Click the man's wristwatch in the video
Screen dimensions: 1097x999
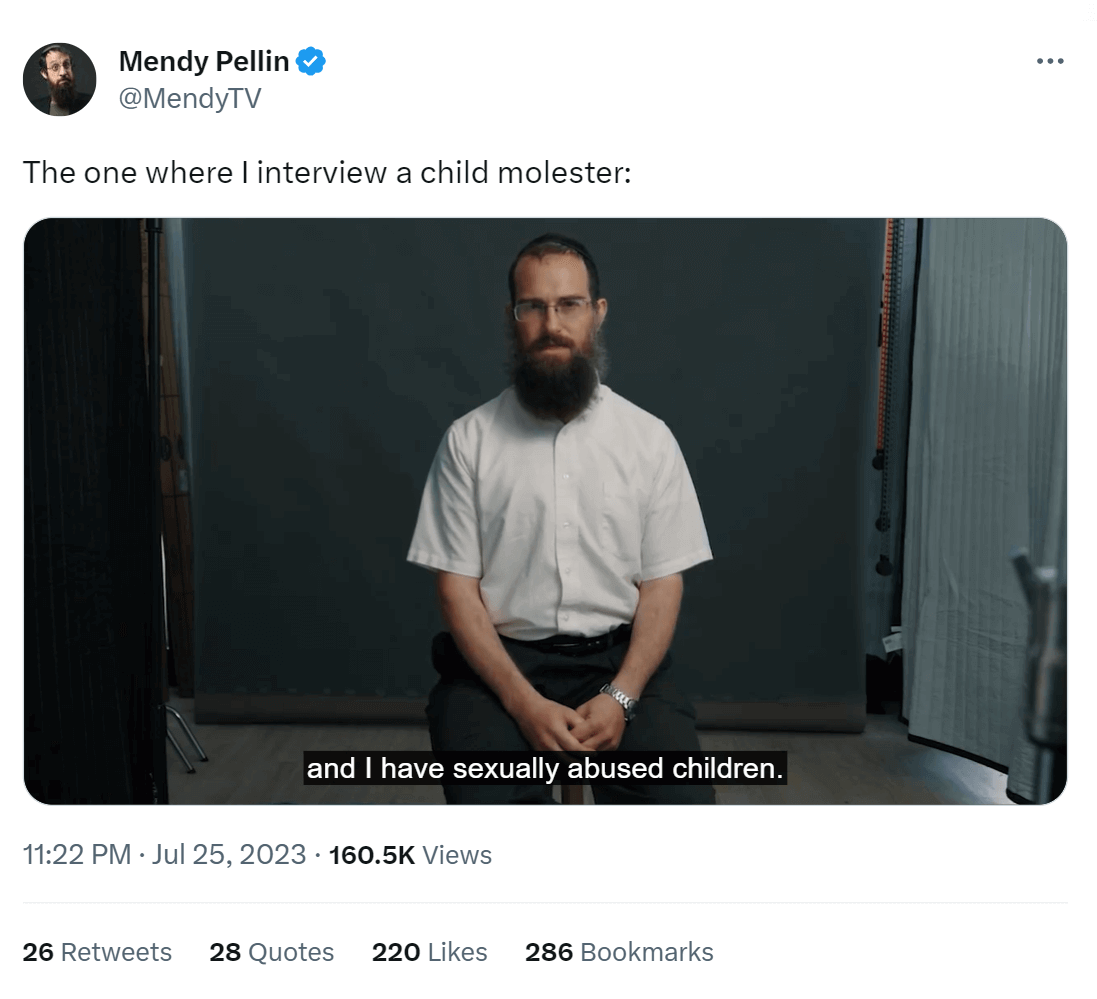pos(620,697)
